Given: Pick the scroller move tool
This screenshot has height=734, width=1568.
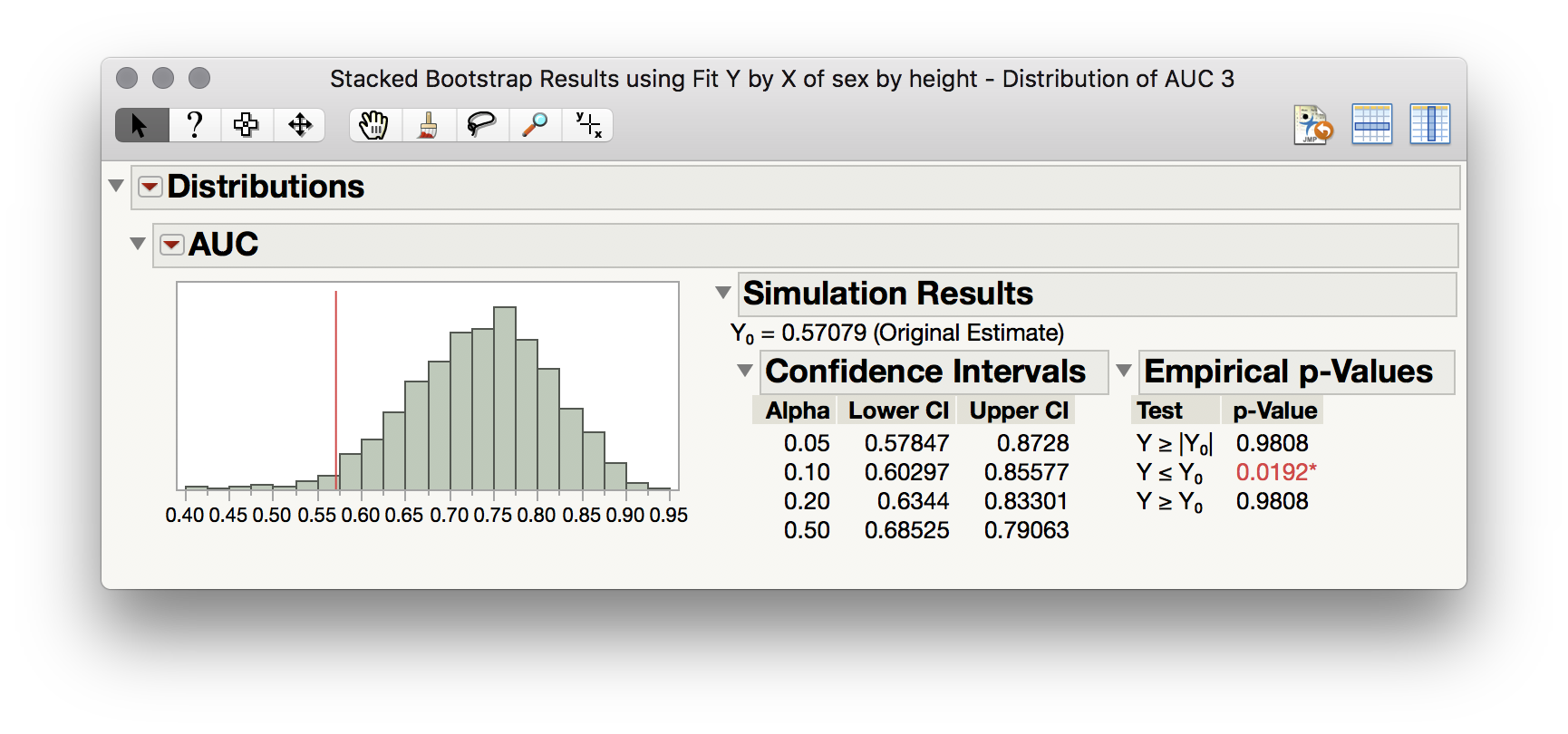Looking at the screenshot, I should tap(300, 125).
